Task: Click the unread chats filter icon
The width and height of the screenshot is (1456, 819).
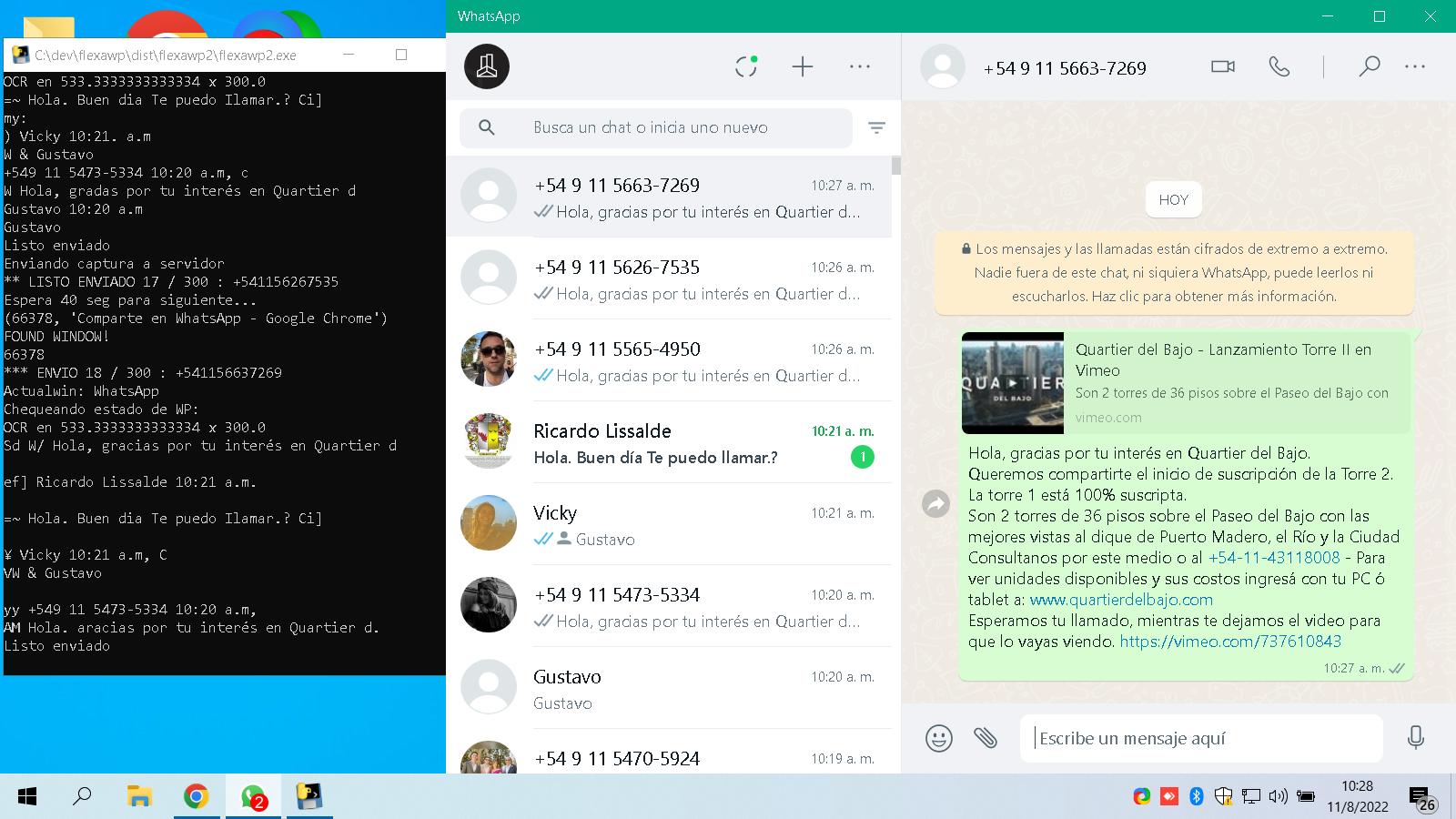Action: click(x=876, y=128)
